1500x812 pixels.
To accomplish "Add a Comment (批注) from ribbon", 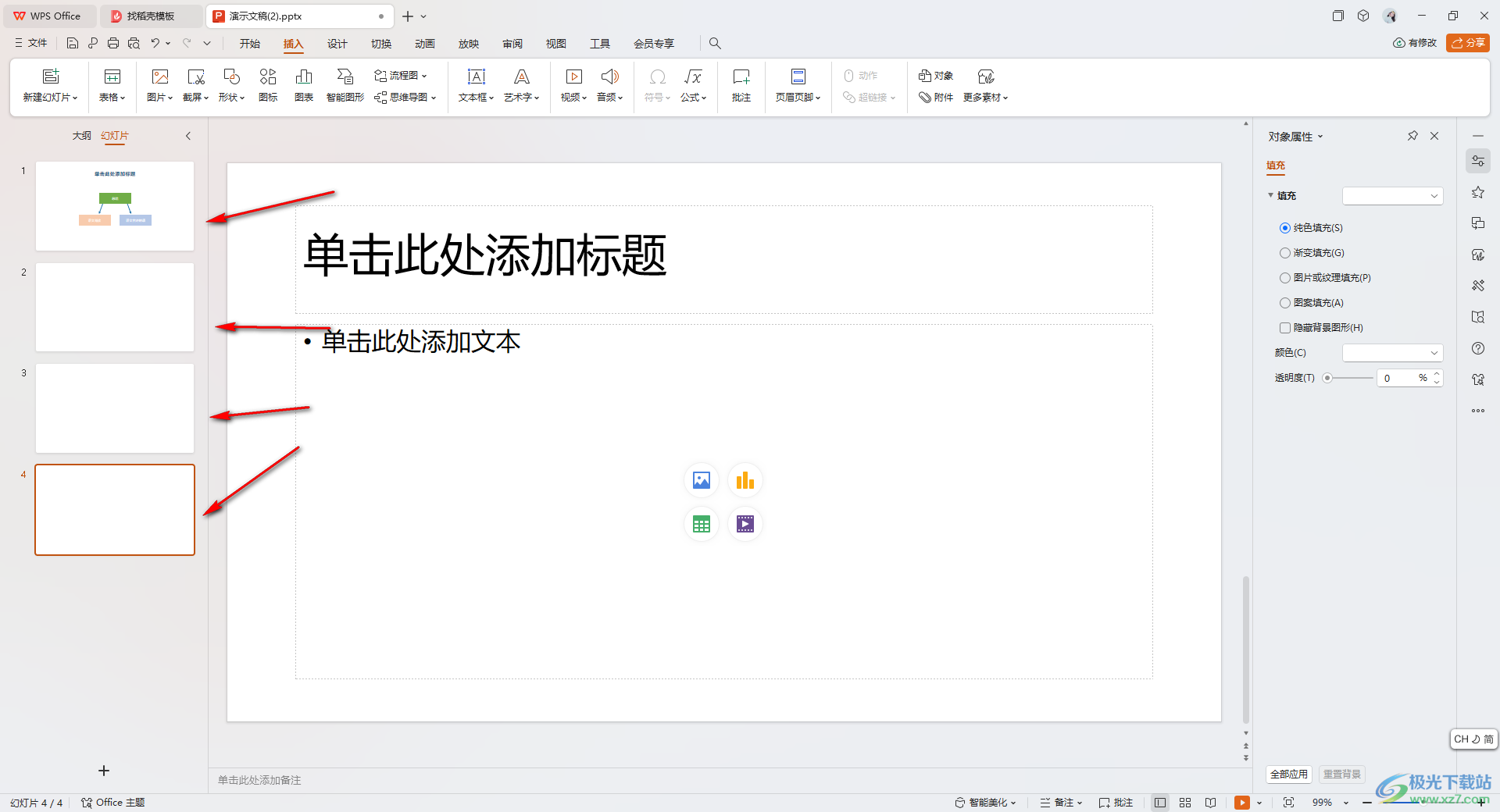I will [741, 84].
